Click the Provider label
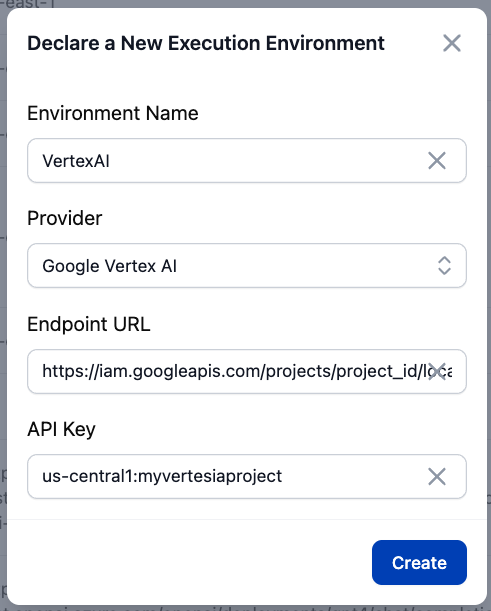The height and width of the screenshot is (611, 491). [65, 218]
